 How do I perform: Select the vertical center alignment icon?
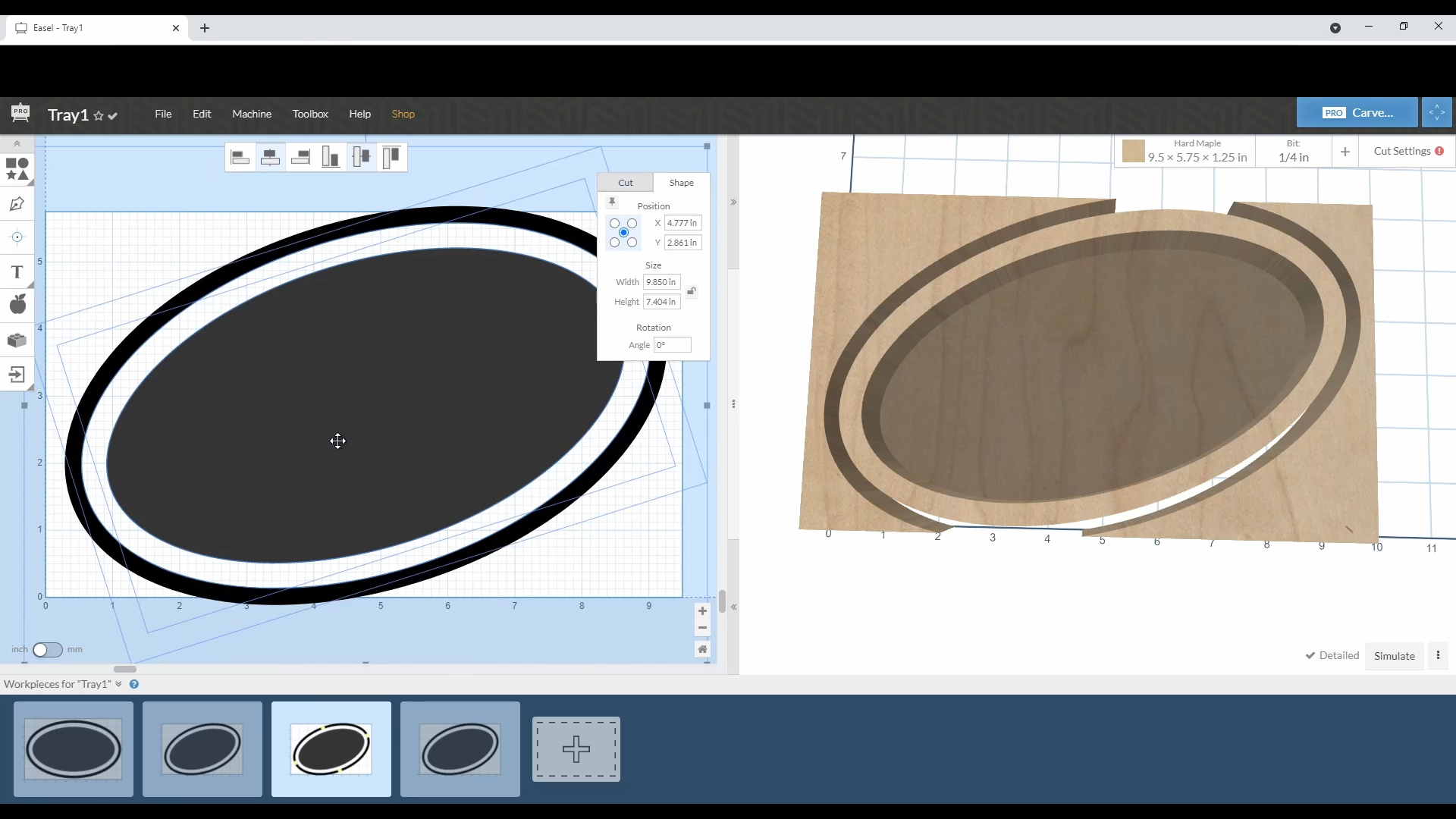tap(361, 157)
